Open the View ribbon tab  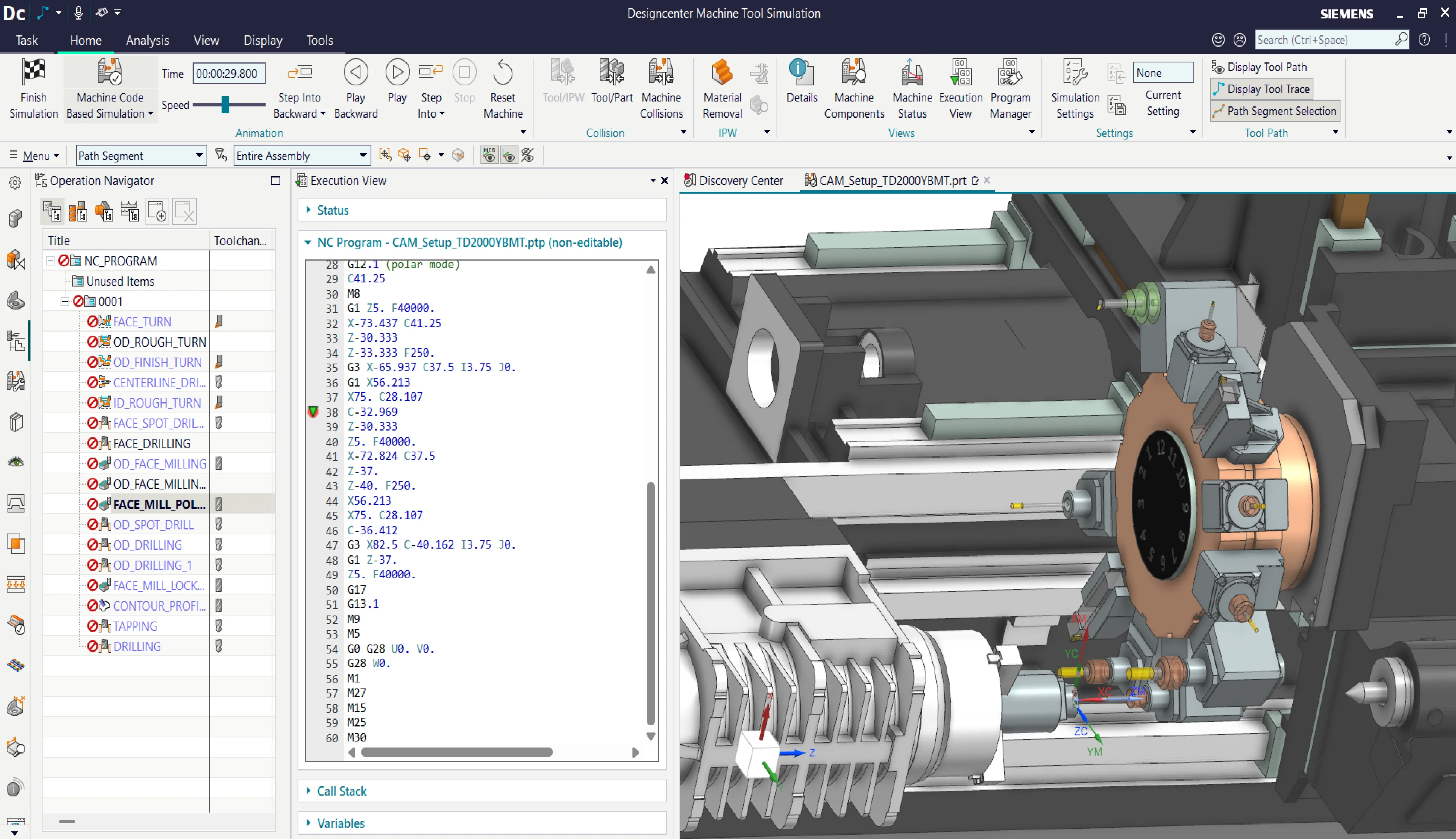click(x=206, y=40)
